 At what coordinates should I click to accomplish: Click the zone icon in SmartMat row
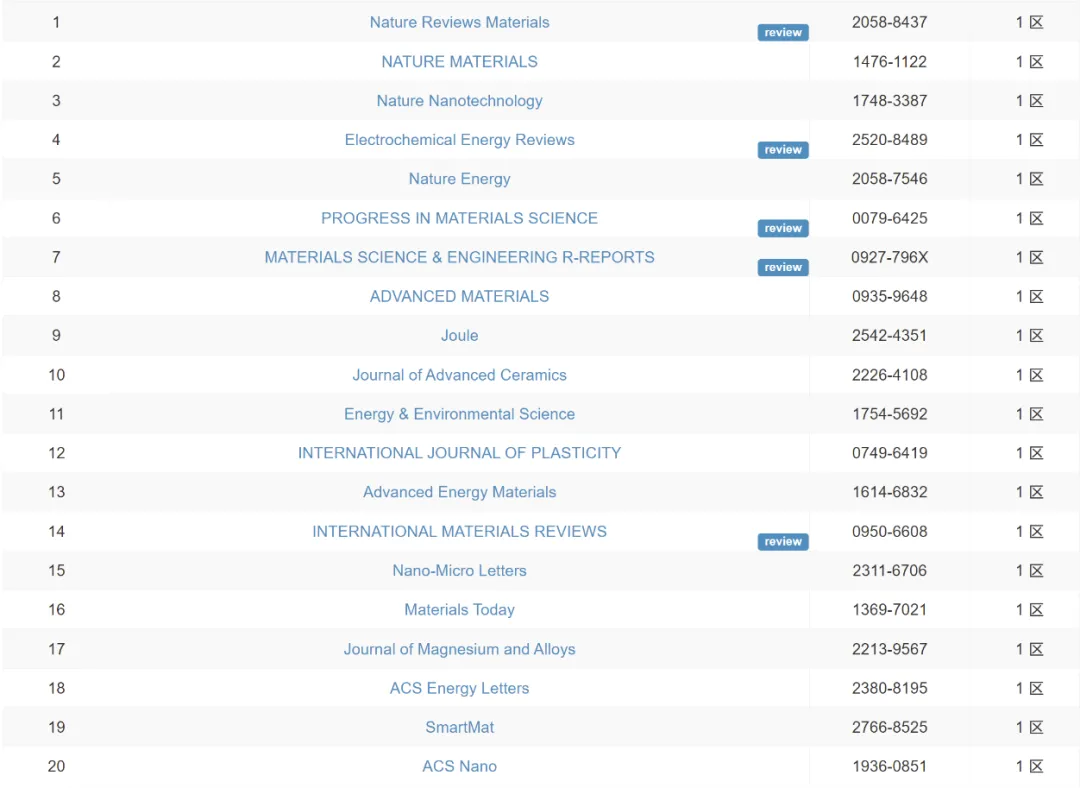point(1037,727)
